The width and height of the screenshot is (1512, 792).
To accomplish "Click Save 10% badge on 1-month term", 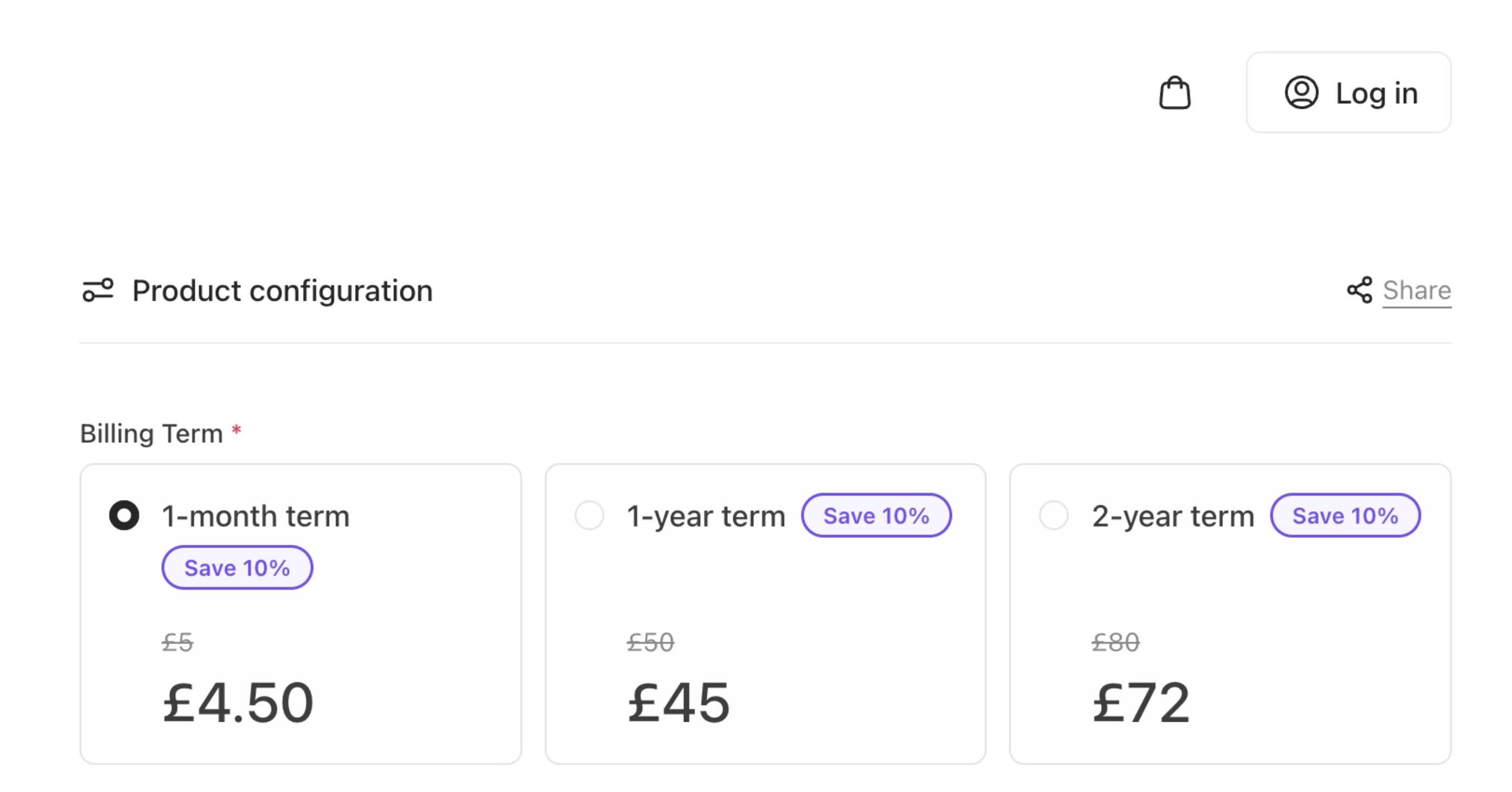I will (237, 567).
